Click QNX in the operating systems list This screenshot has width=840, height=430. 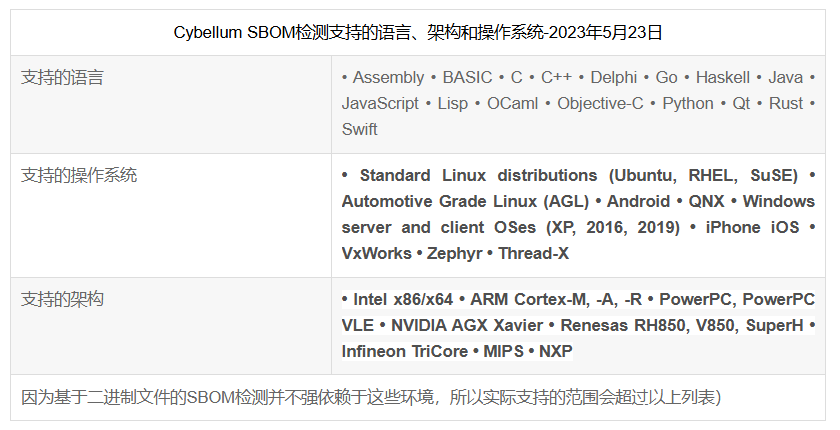[x=708, y=201]
